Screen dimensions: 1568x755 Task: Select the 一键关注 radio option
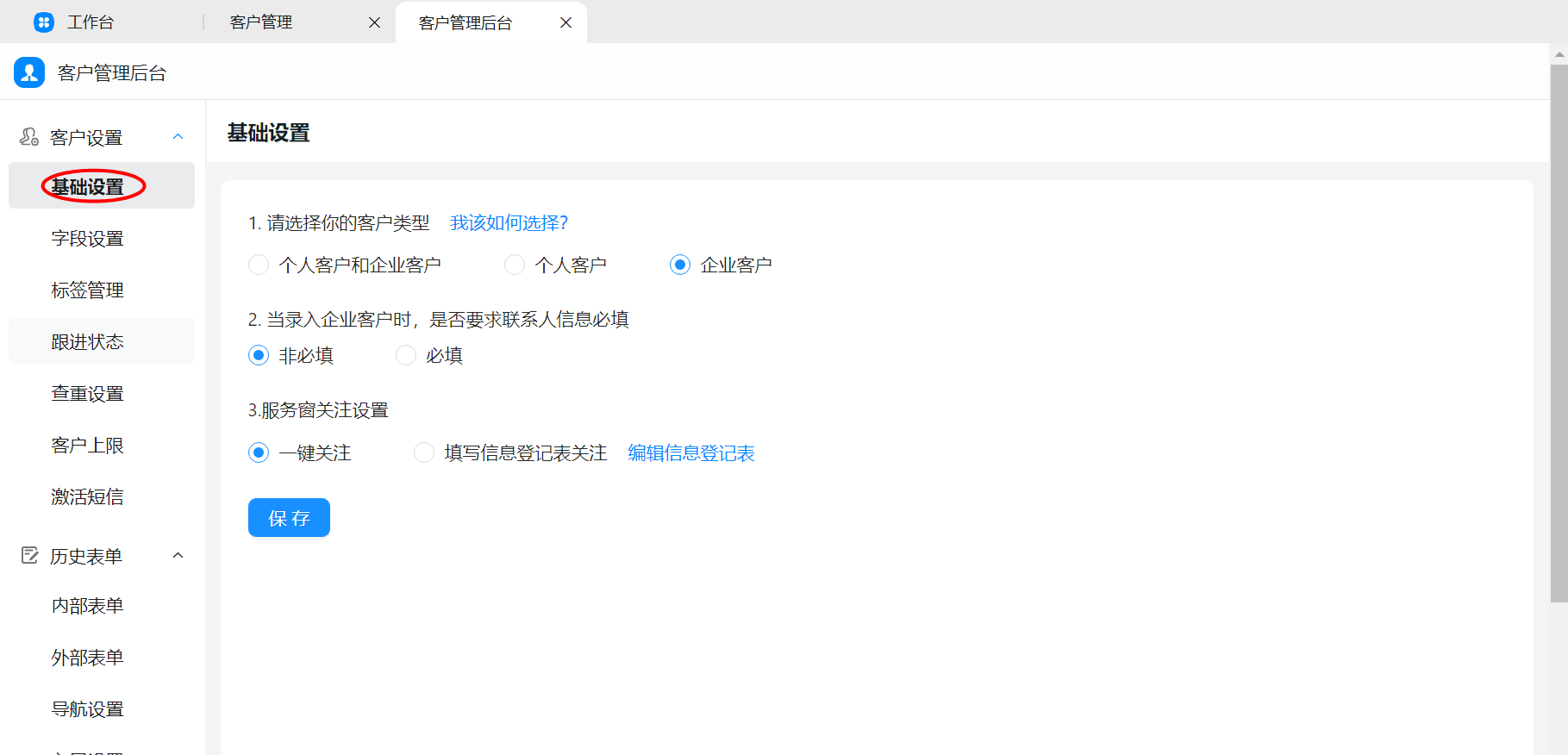[x=259, y=452]
